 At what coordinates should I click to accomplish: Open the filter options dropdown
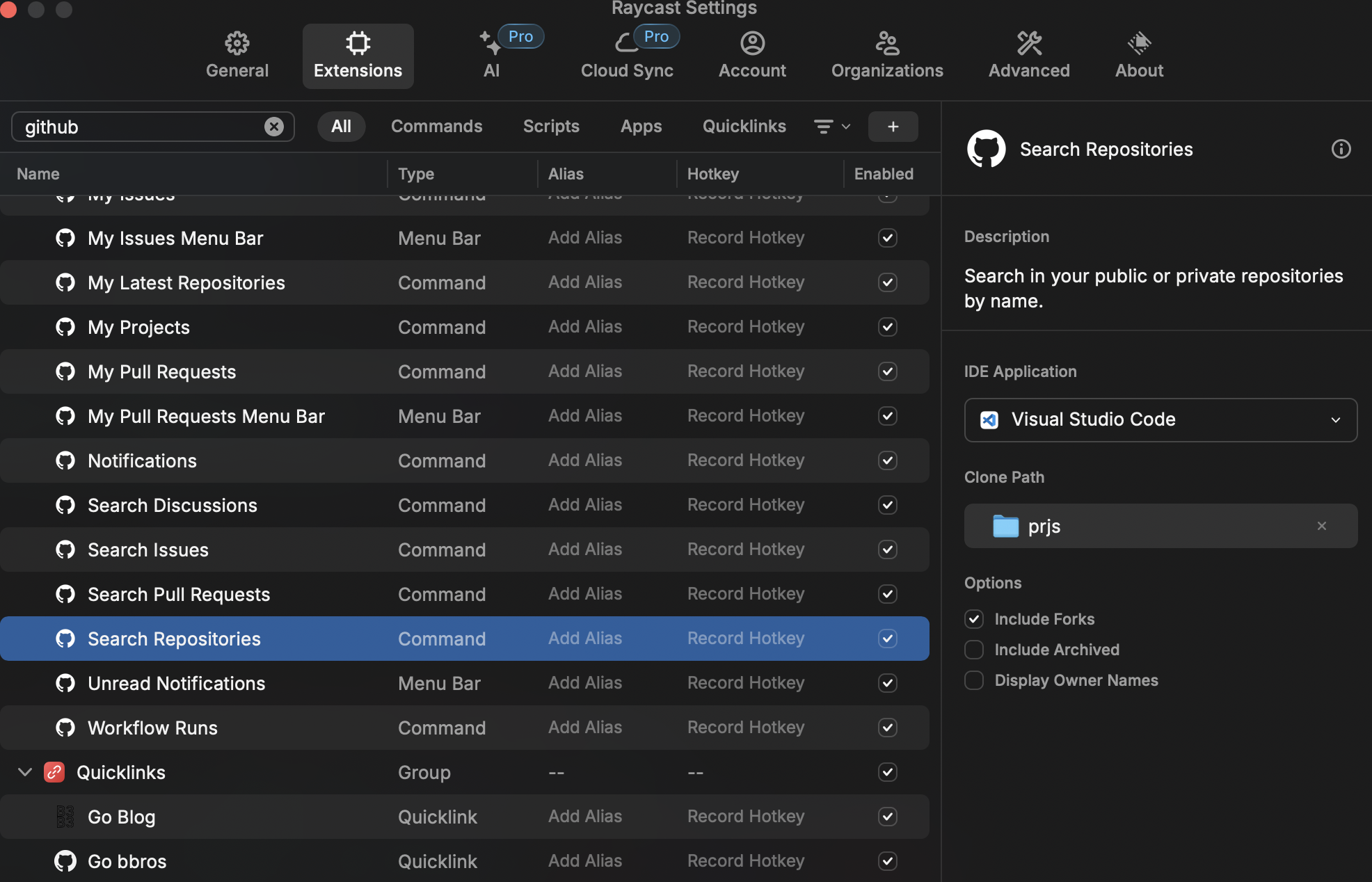point(831,127)
